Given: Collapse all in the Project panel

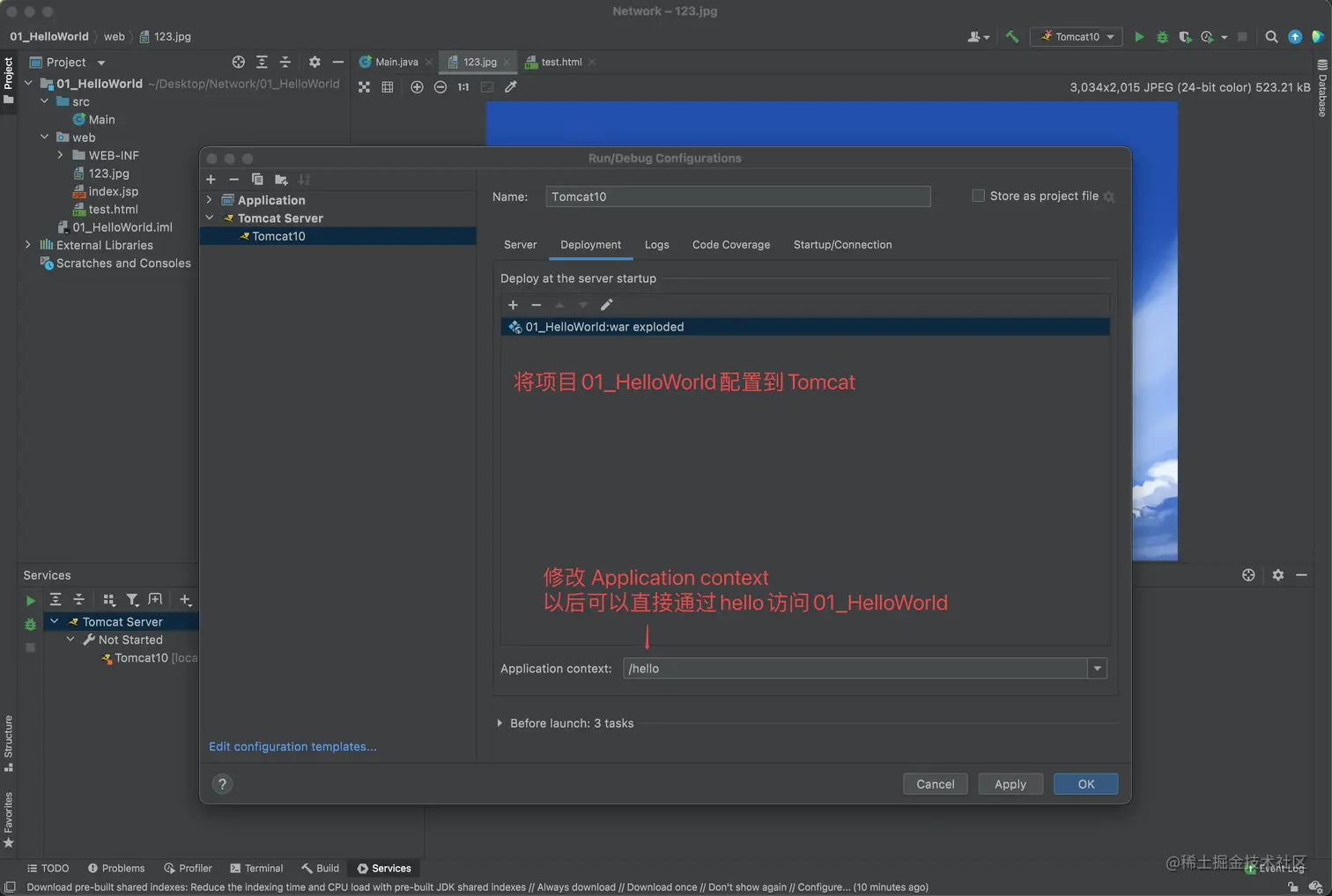Looking at the screenshot, I should click(285, 63).
